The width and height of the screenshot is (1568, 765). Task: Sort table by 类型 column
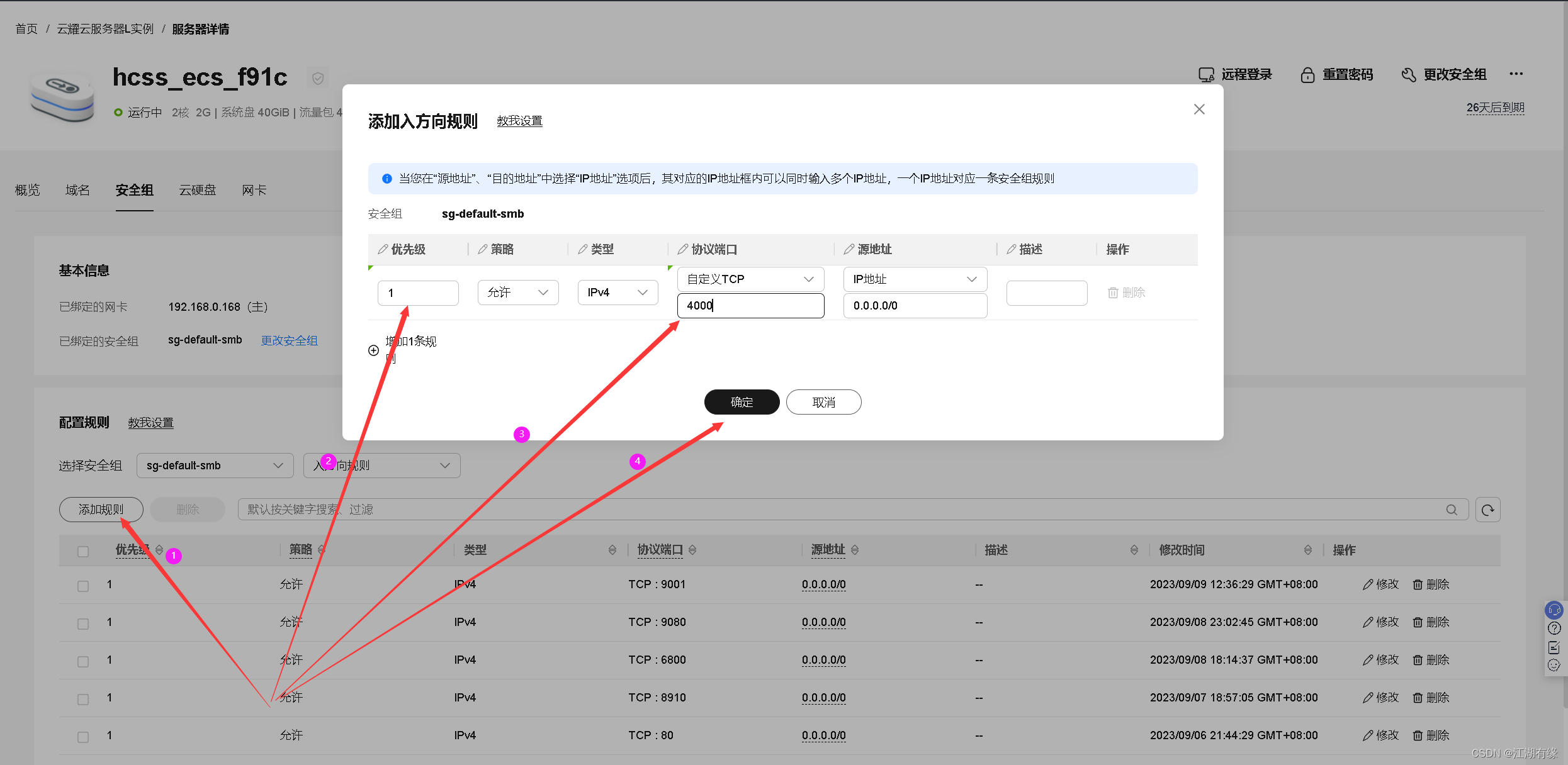point(612,550)
